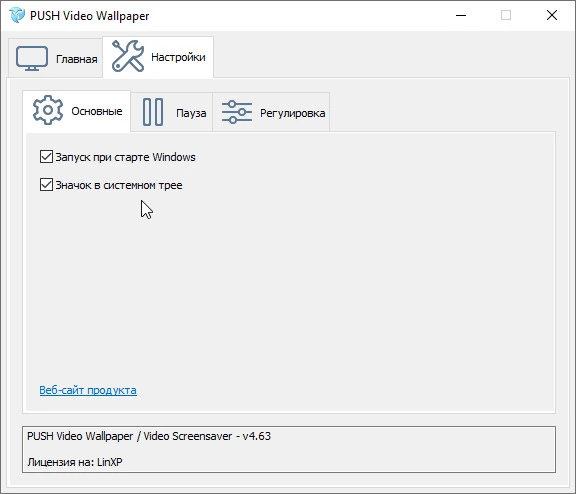Open the Веб-сайт продукта link
The image size is (576, 494).
[88, 390]
